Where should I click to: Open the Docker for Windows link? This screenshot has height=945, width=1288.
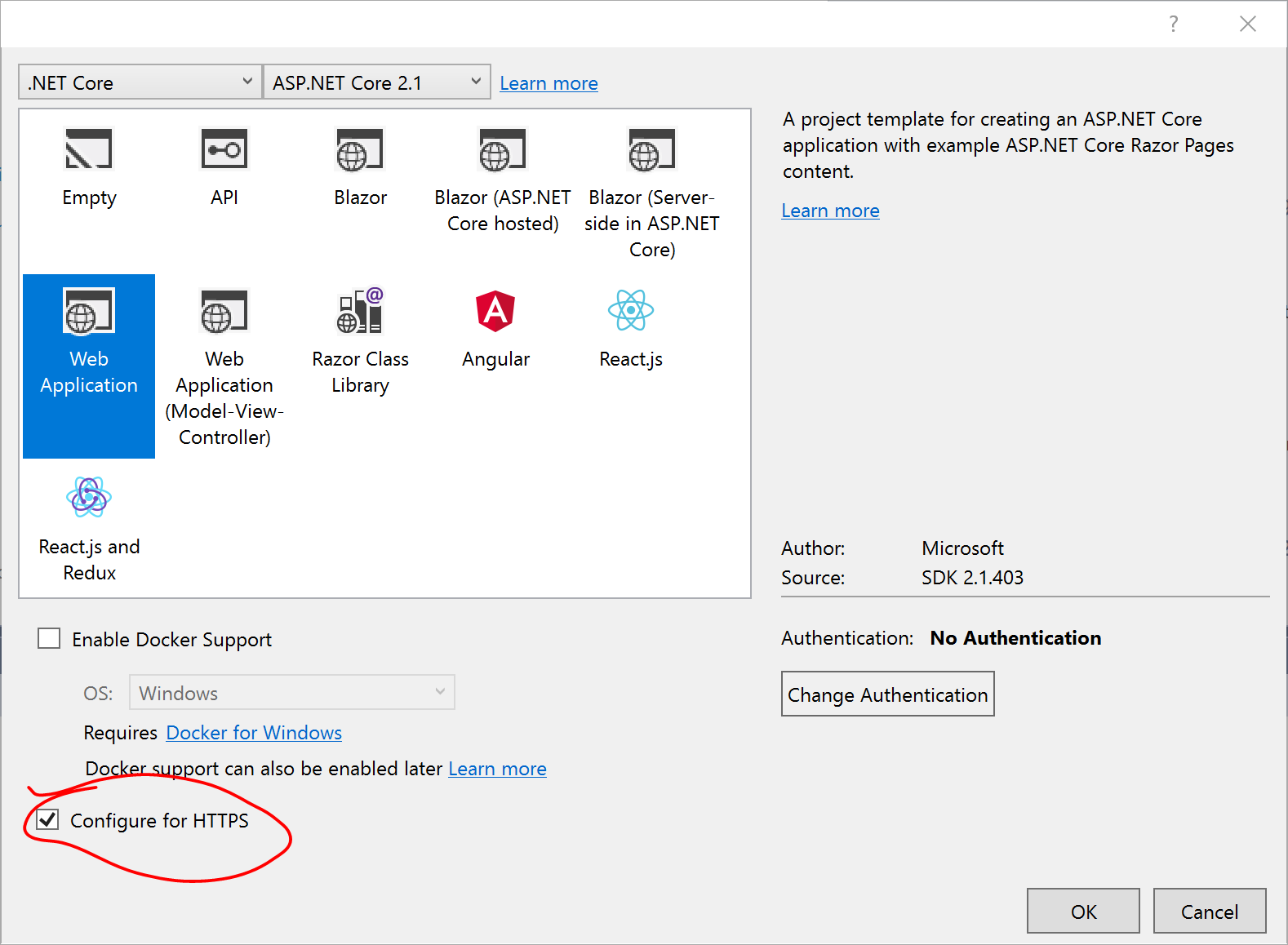(x=254, y=733)
